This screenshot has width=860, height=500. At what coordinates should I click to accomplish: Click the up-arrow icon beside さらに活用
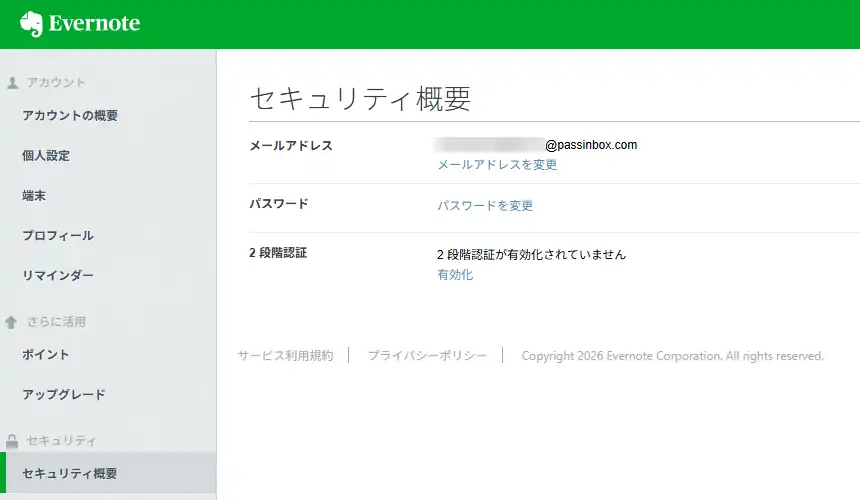pyautogui.click(x=12, y=322)
